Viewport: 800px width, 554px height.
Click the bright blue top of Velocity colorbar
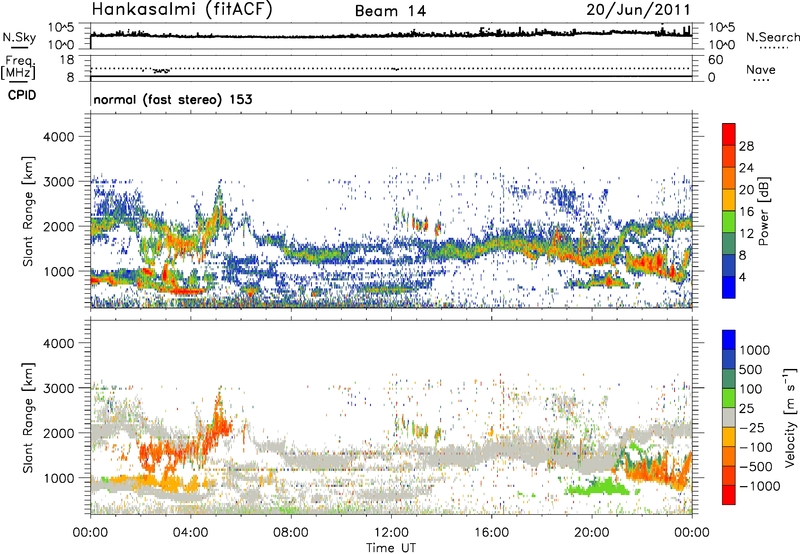[729, 340]
